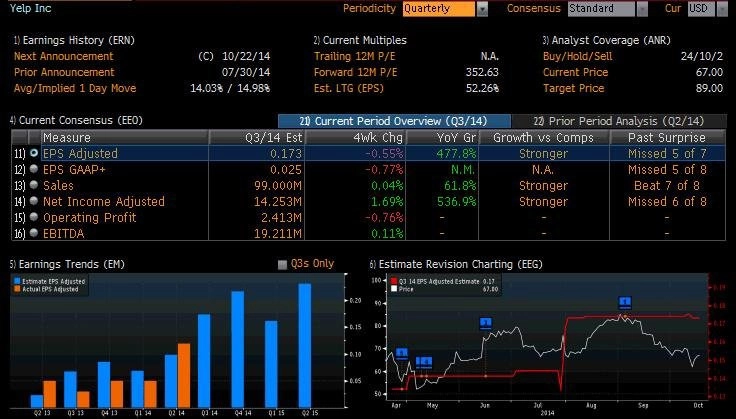The width and height of the screenshot is (736, 419).
Task: Switch to Current Period Overview (Q3/14) tab
Action: (x=394, y=121)
